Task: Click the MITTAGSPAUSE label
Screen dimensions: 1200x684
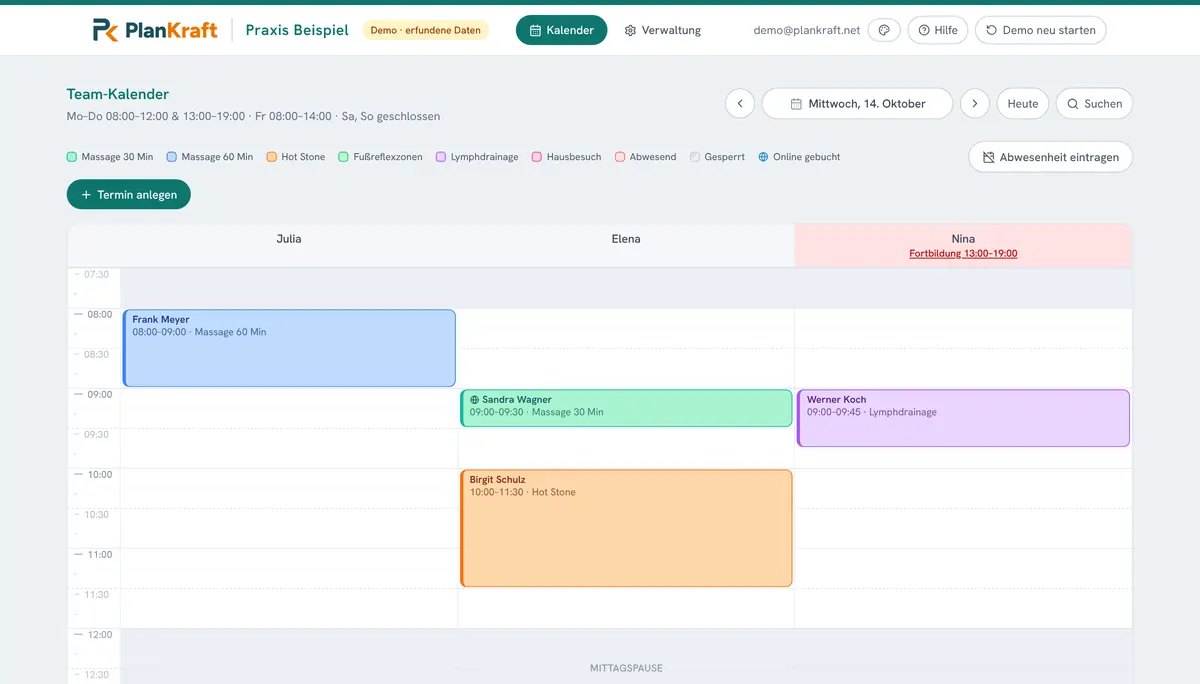Action: coord(626,668)
